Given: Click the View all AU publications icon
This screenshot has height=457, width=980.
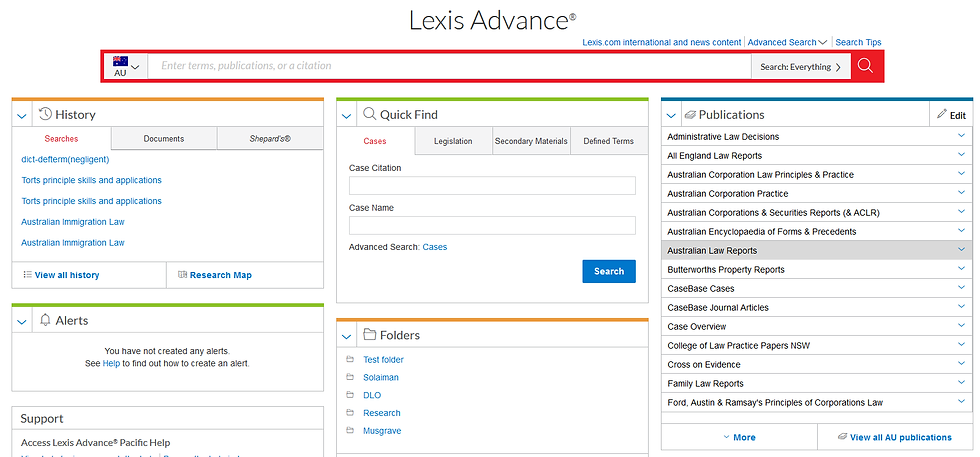Looking at the screenshot, I should coord(842,436).
